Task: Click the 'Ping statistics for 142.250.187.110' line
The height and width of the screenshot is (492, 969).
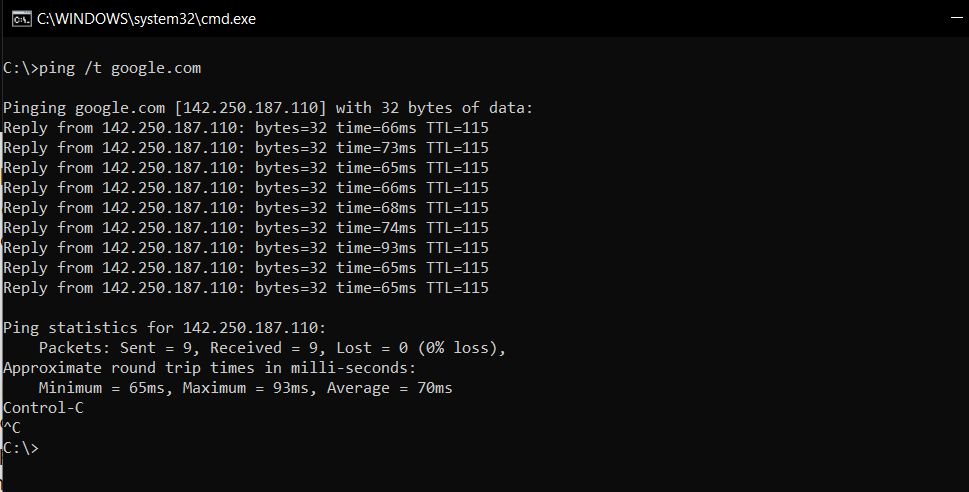Action: [x=165, y=328]
